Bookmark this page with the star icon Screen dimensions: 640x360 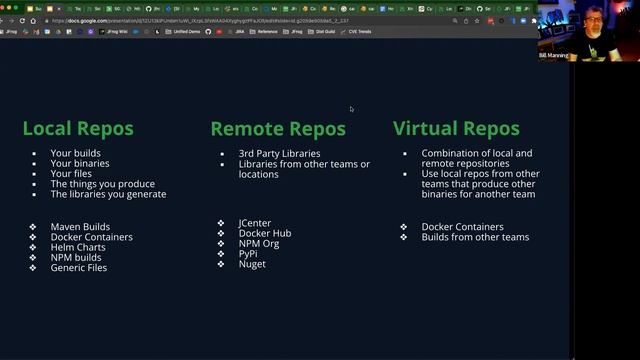click(477, 21)
